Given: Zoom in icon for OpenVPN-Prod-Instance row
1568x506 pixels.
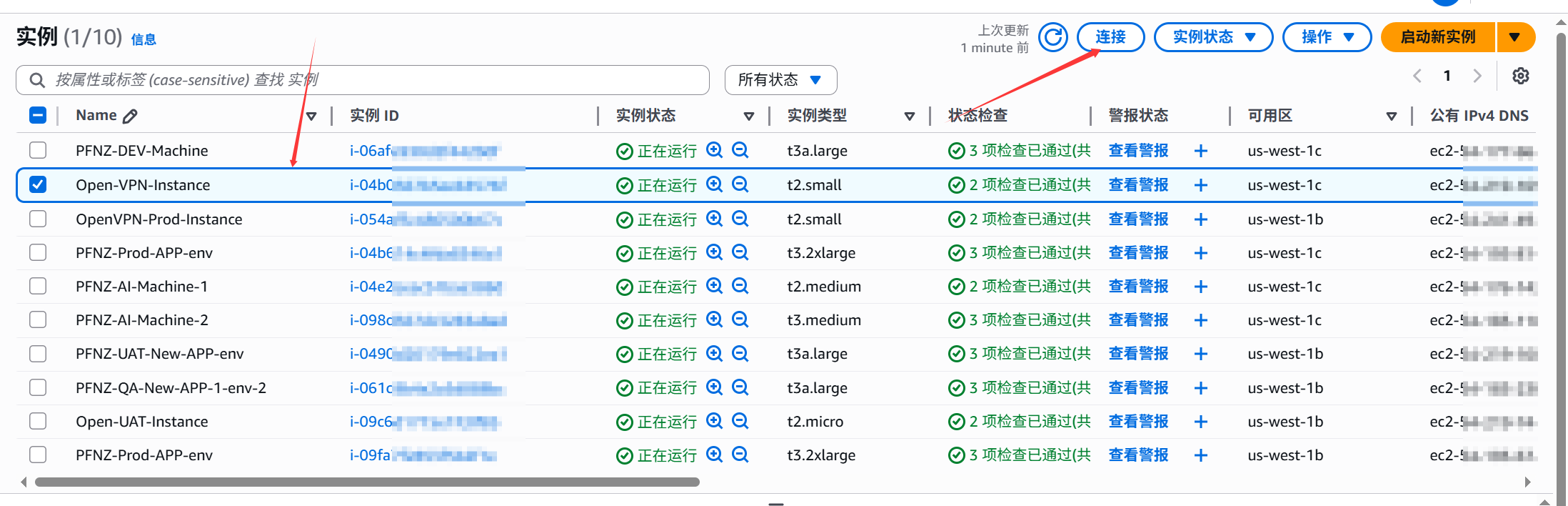Looking at the screenshot, I should point(714,219).
